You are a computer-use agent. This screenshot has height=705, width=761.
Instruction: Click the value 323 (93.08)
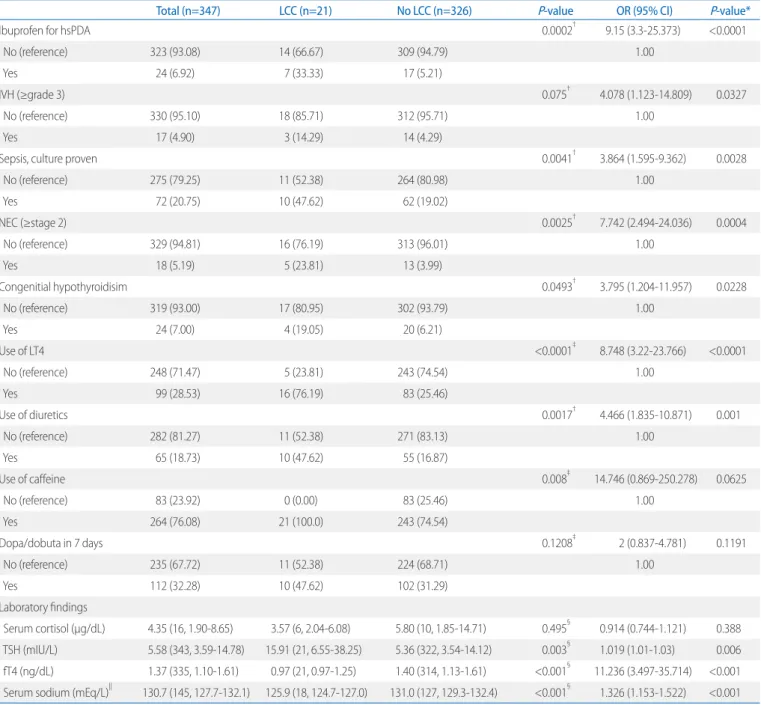point(175,52)
